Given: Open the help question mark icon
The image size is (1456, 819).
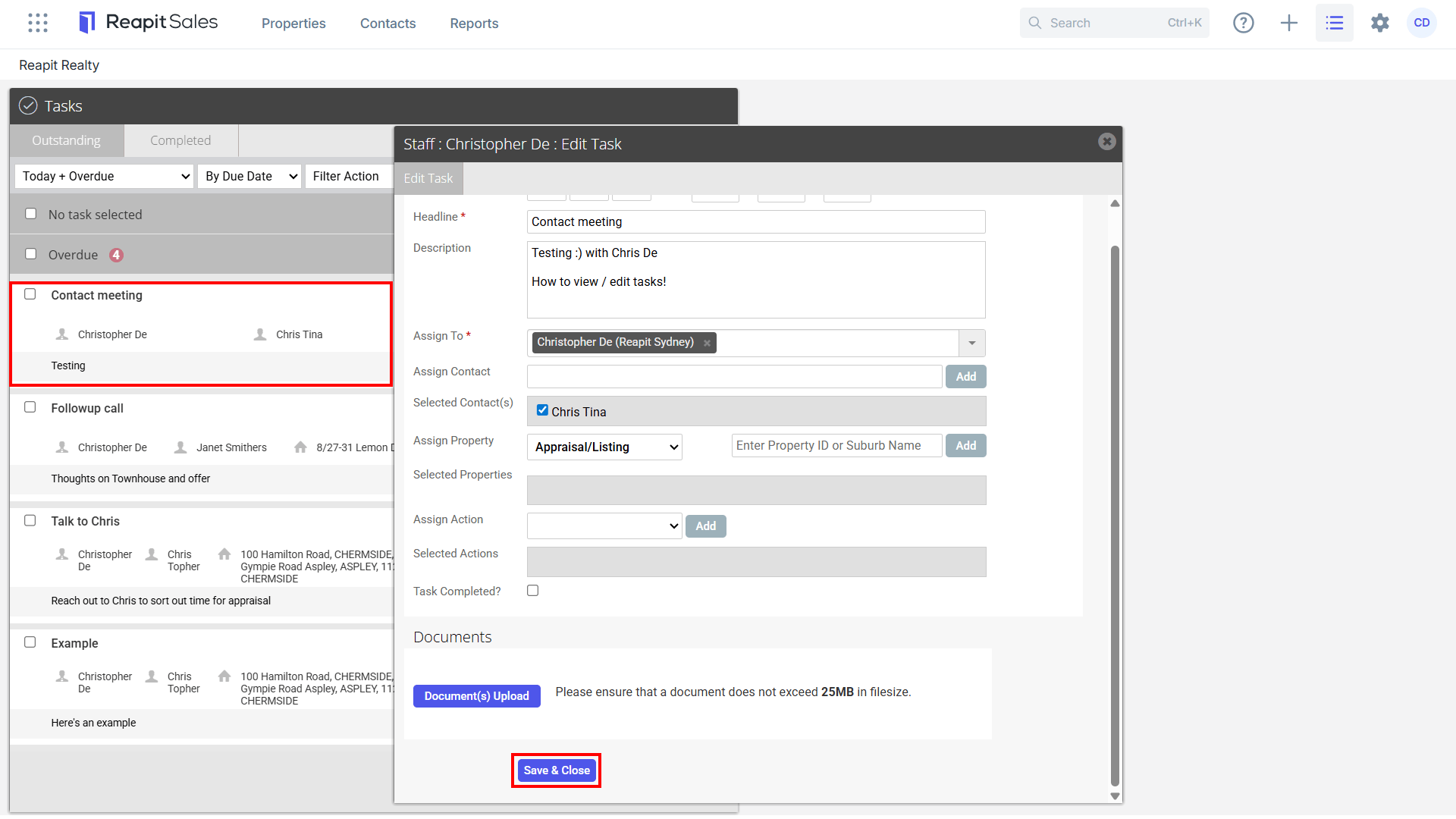Looking at the screenshot, I should click(1244, 23).
